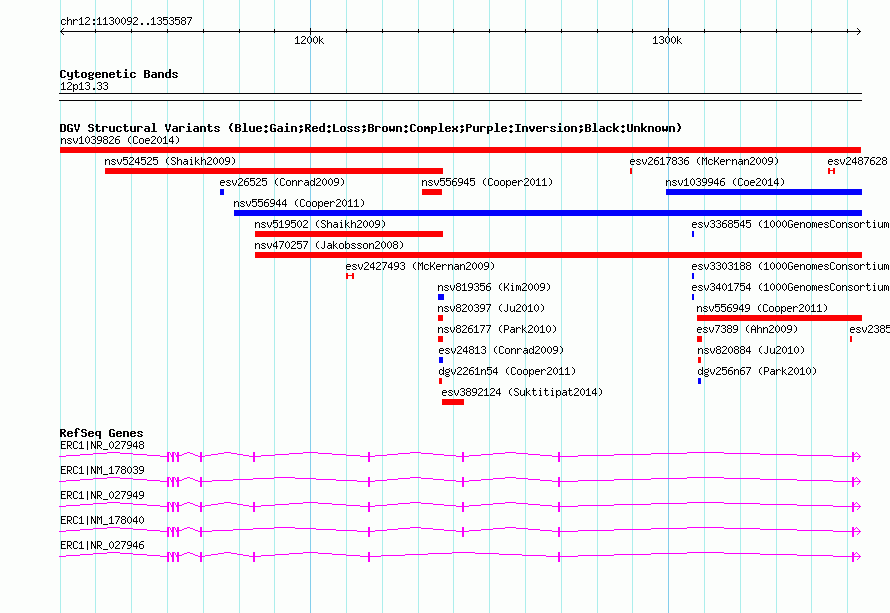Click the blue dgv256n67 gain marker
This screenshot has height=613, width=890.
(699, 381)
